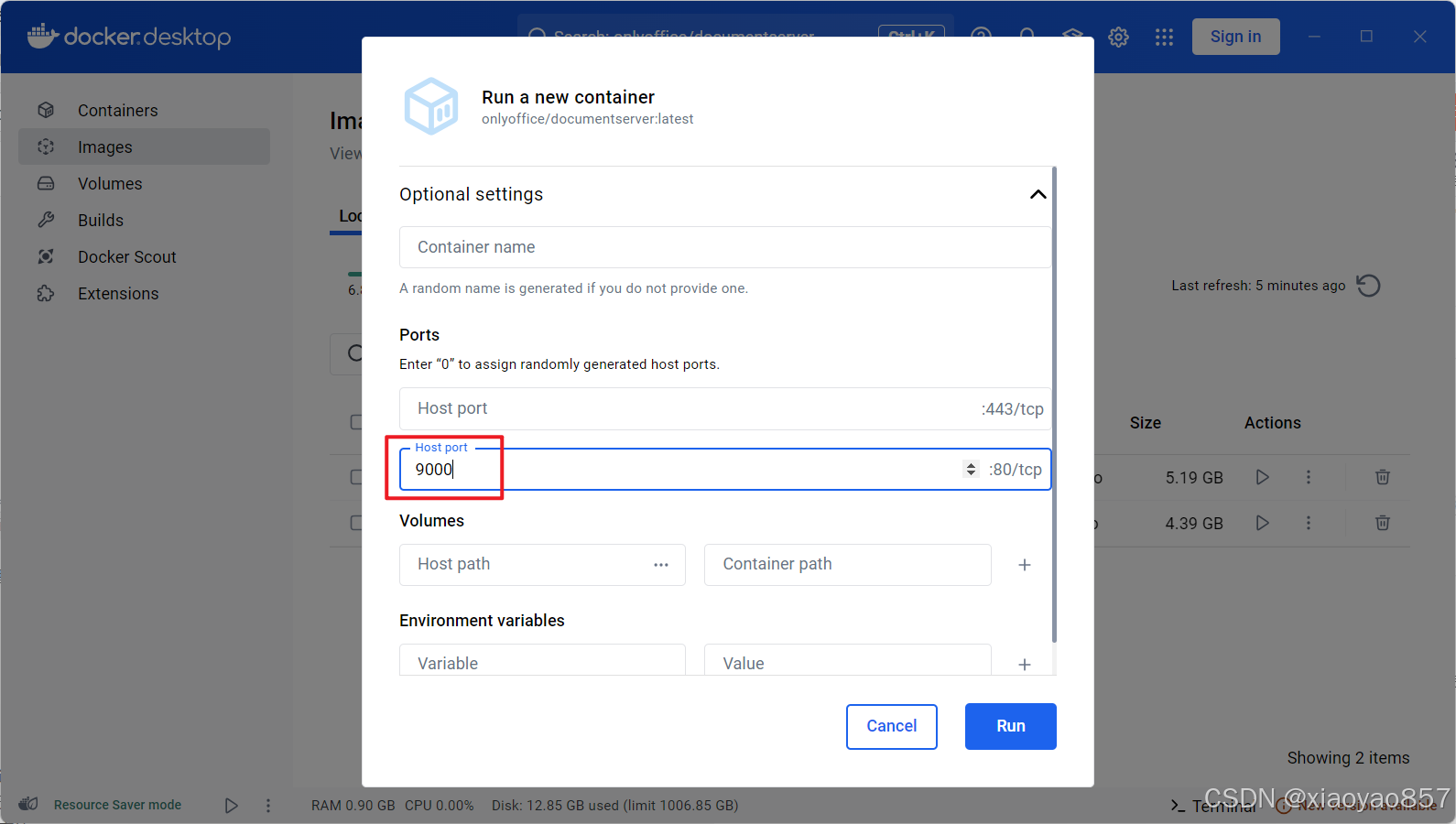The width and height of the screenshot is (1456, 824).
Task: Click the Size column header
Action: click(x=1145, y=423)
